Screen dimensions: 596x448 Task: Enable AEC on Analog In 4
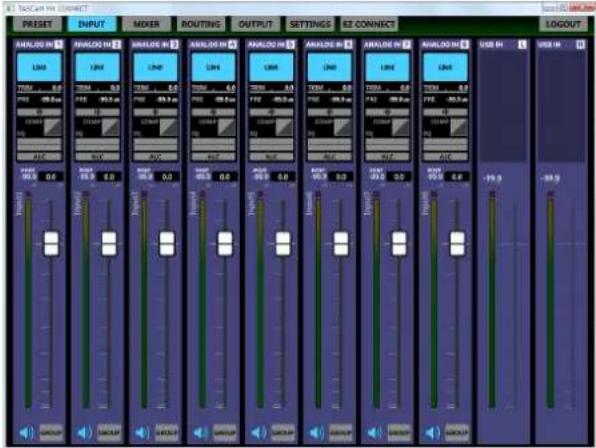(214, 157)
